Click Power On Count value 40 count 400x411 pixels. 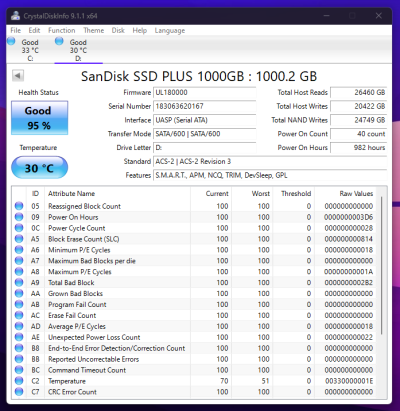359,134
